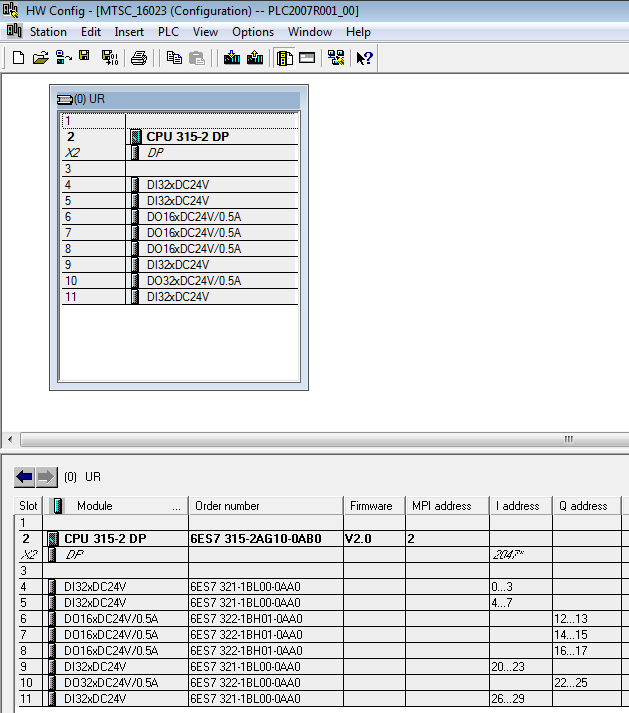The image size is (629, 713).
Task: Click the Upload to PG icon
Action: click(x=255, y=58)
